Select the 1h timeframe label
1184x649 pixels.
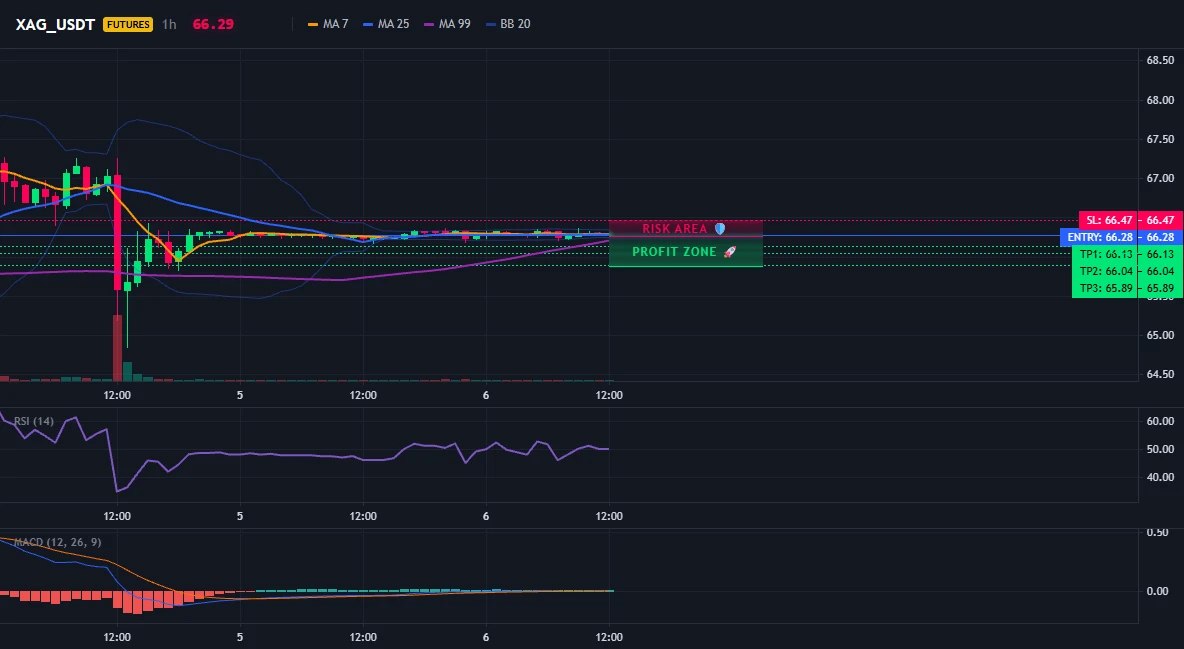point(169,24)
